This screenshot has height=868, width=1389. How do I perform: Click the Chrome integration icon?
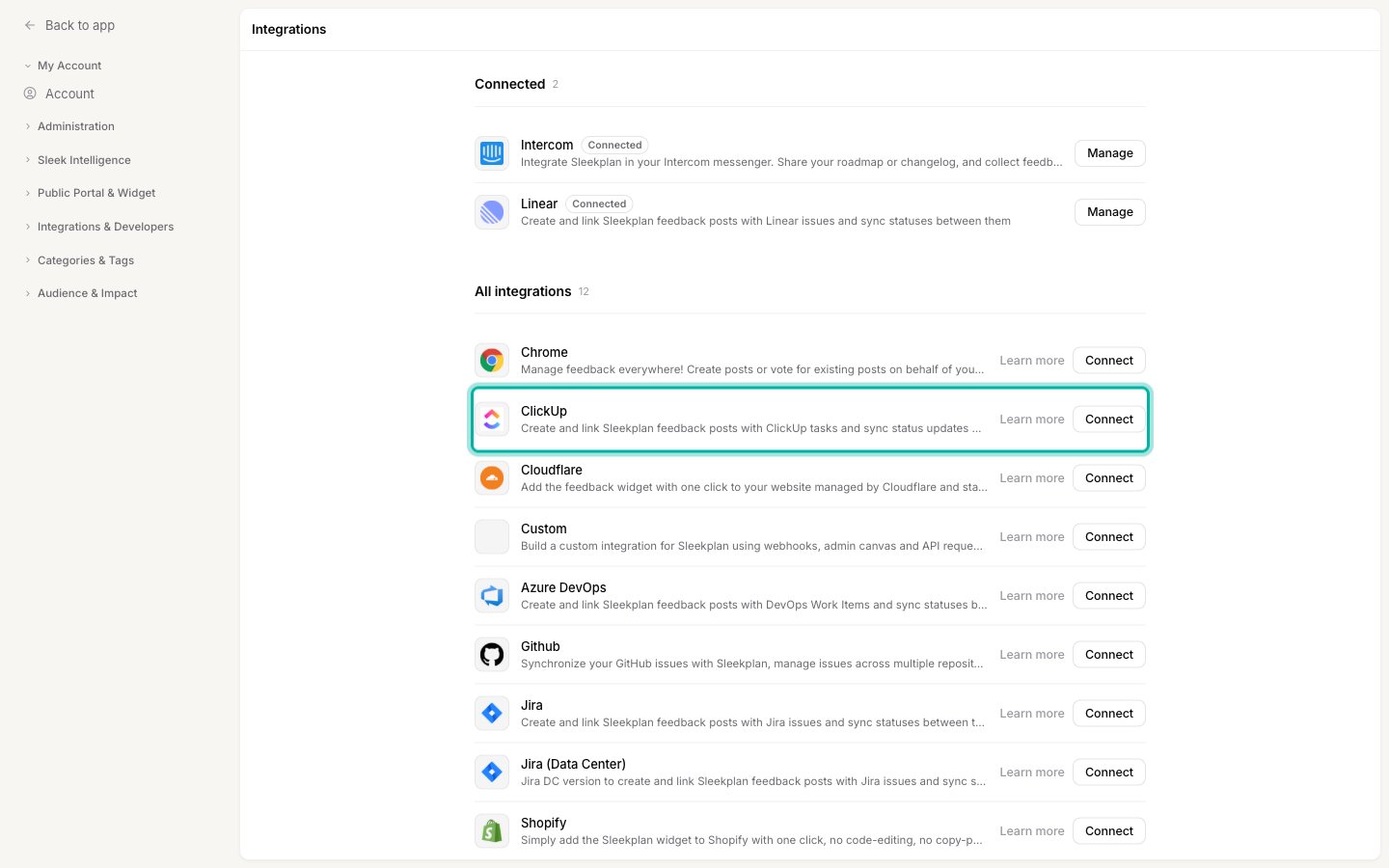(492, 361)
